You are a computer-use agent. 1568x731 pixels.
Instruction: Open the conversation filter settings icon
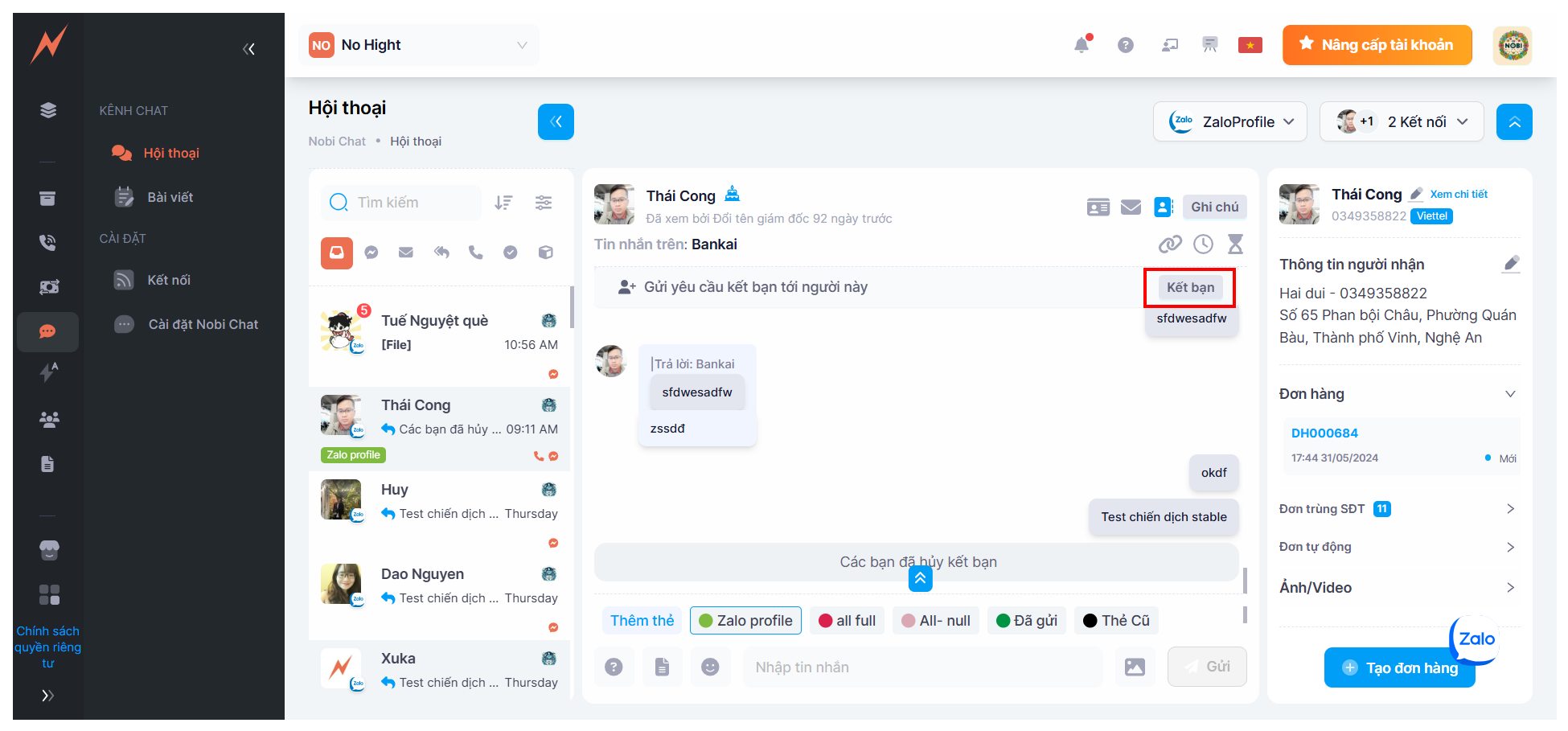click(544, 203)
